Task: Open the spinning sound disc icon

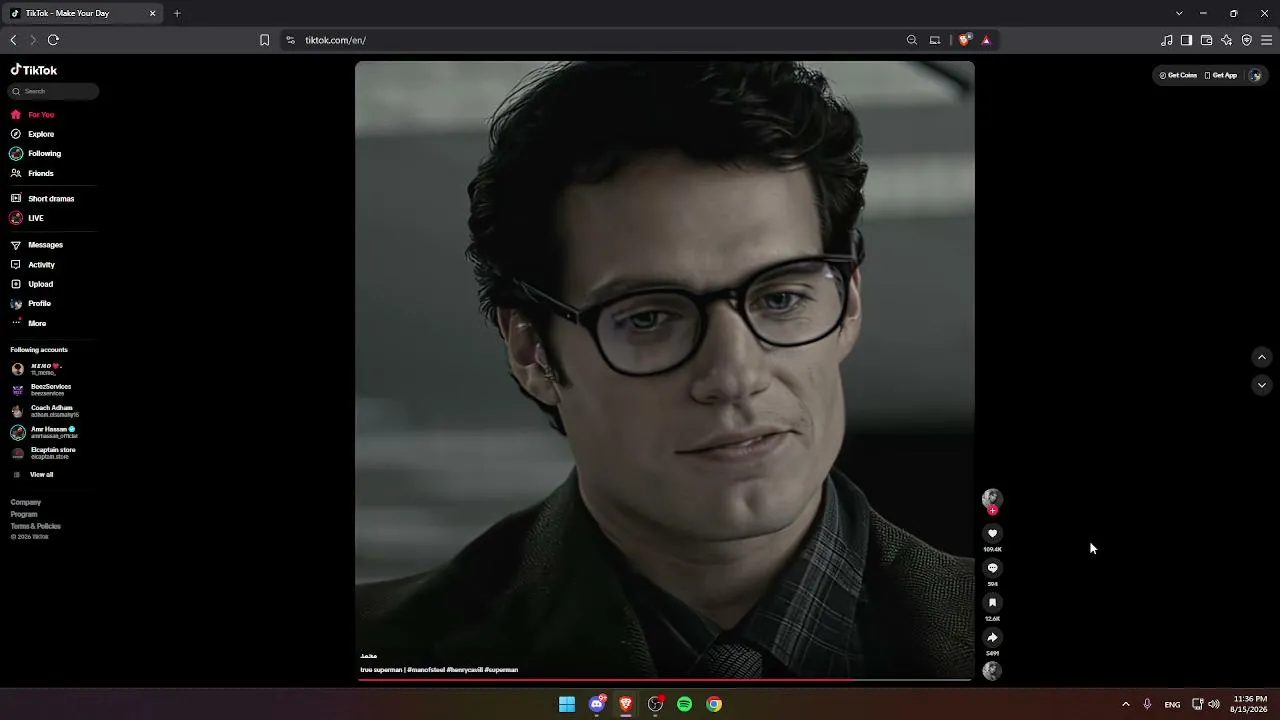Action: click(992, 671)
